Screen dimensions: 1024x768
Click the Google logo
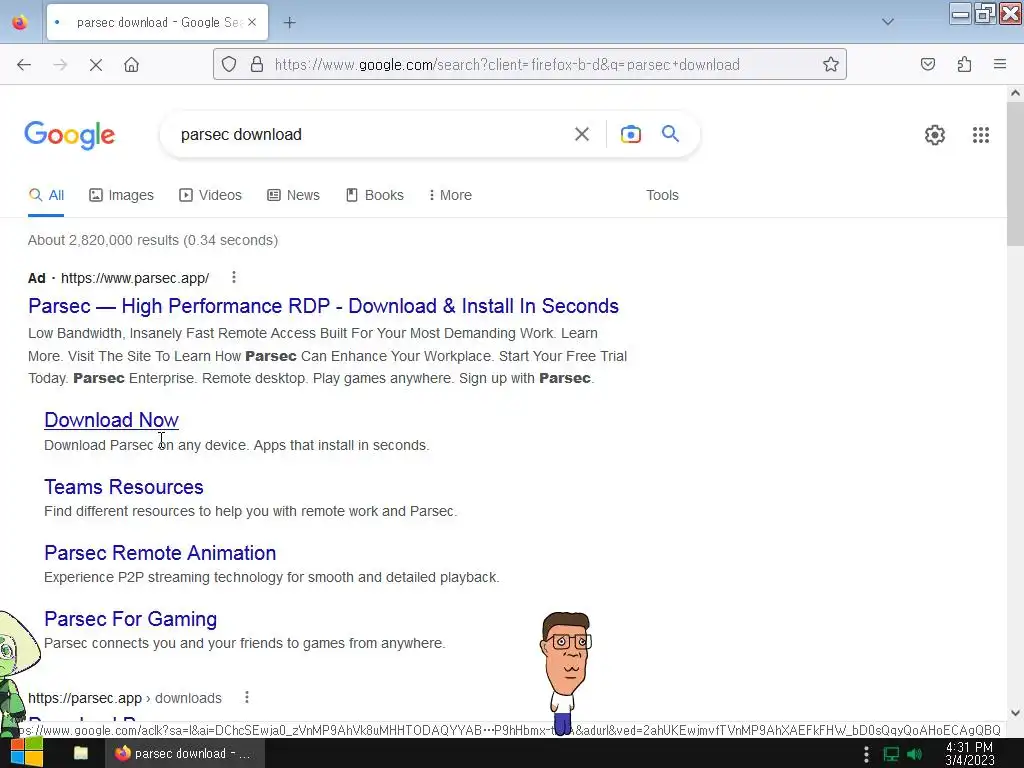click(x=70, y=135)
